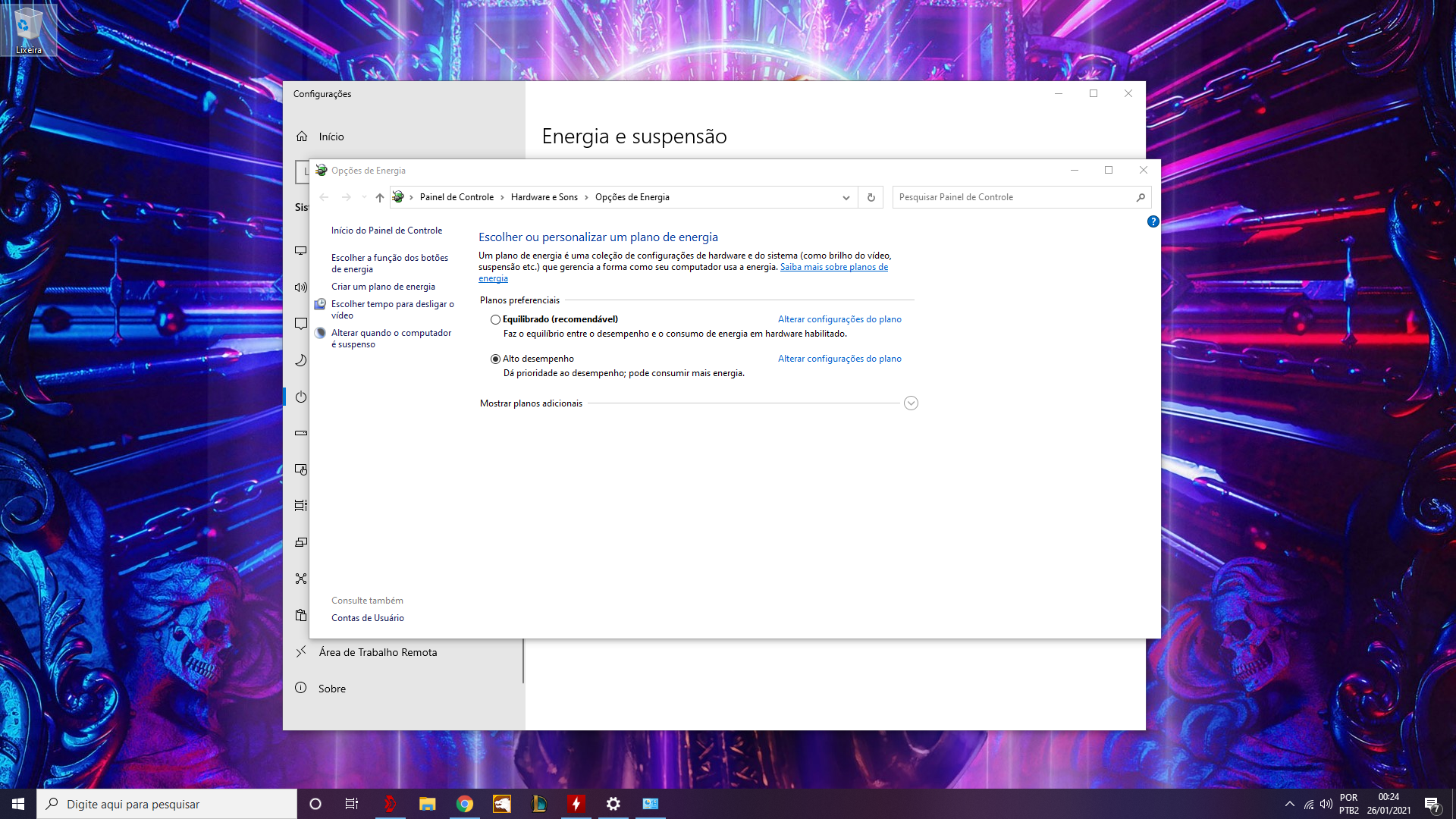Click Hardware e Sons in breadcrumb
Screen dimensions: 1456x819
click(x=544, y=197)
